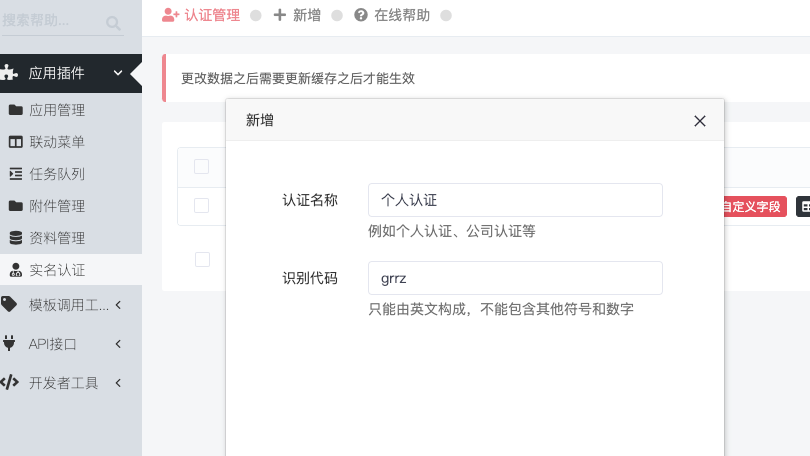810x456 pixels.
Task: Focus the 识别代码 input field
Action: point(515,278)
